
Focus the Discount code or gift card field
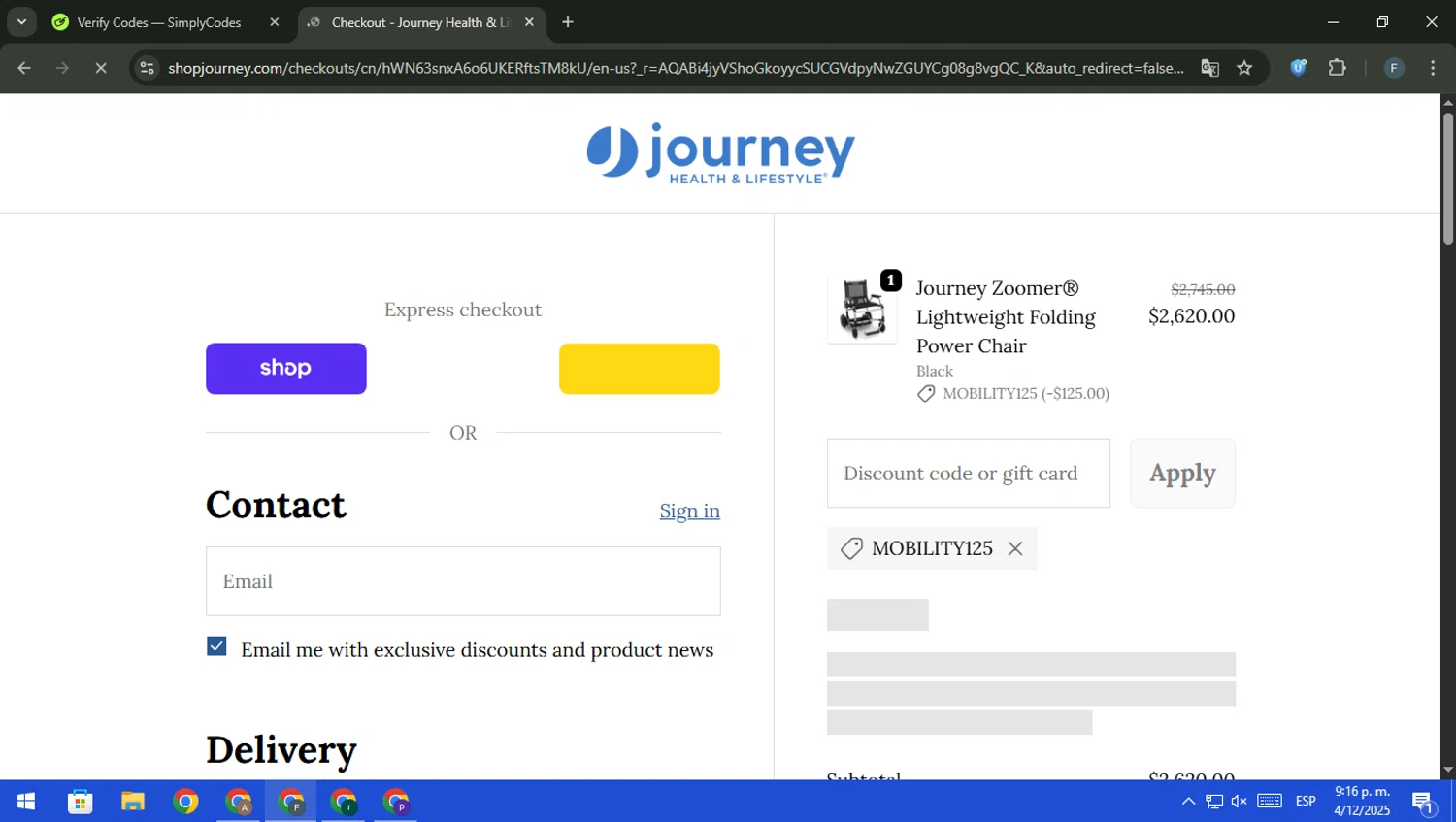(x=969, y=473)
